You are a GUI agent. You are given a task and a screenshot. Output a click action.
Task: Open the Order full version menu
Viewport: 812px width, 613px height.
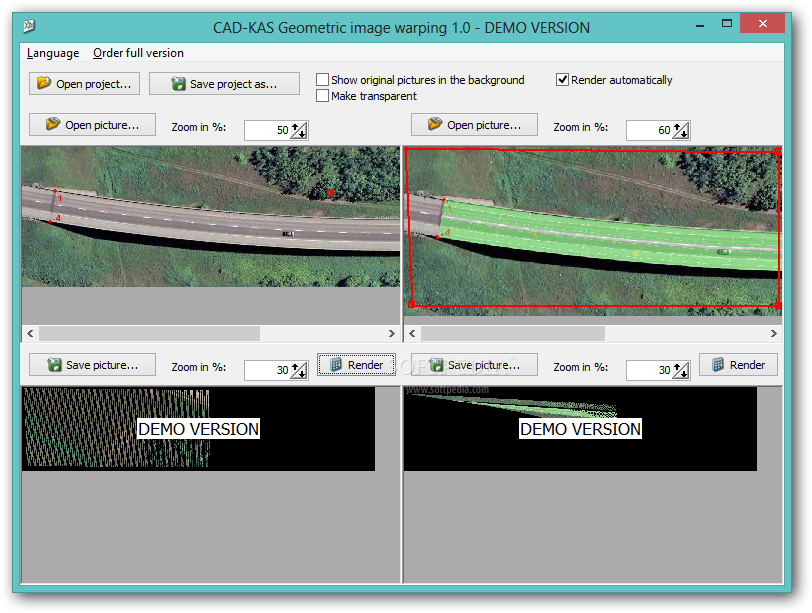(138, 53)
